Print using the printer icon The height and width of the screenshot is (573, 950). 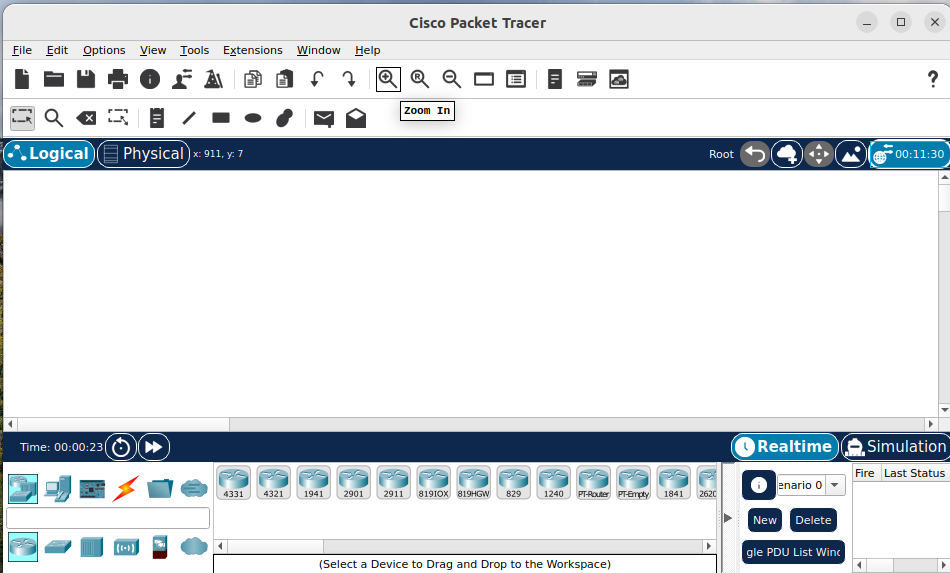tap(118, 79)
